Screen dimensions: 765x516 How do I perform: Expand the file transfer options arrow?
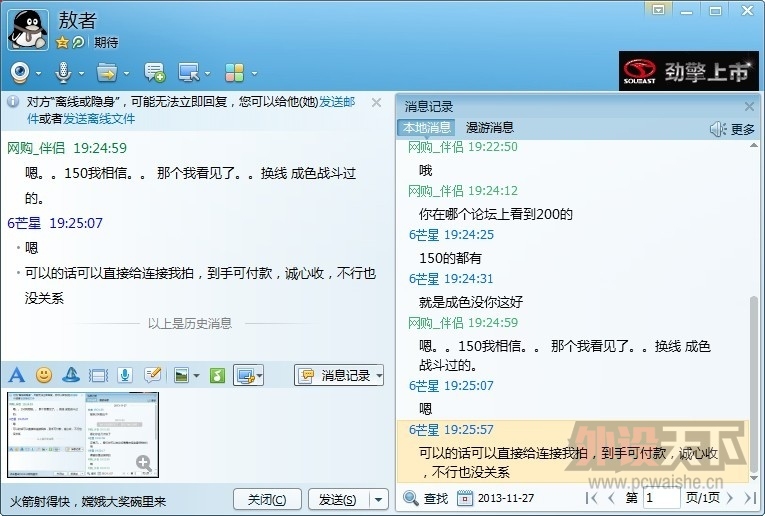click(x=126, y=74)
